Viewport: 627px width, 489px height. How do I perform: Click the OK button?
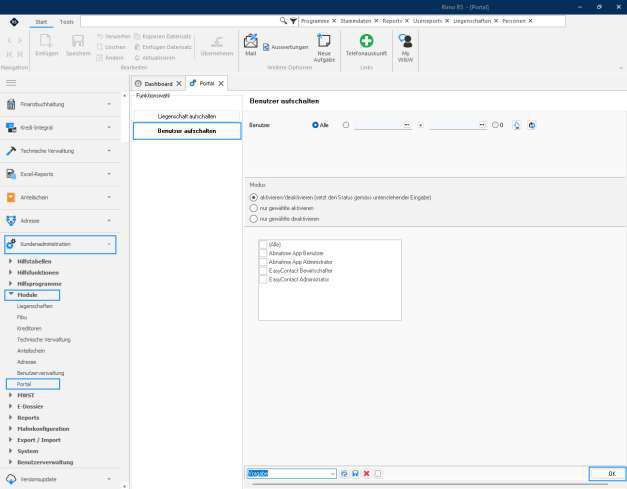(608, 473)
